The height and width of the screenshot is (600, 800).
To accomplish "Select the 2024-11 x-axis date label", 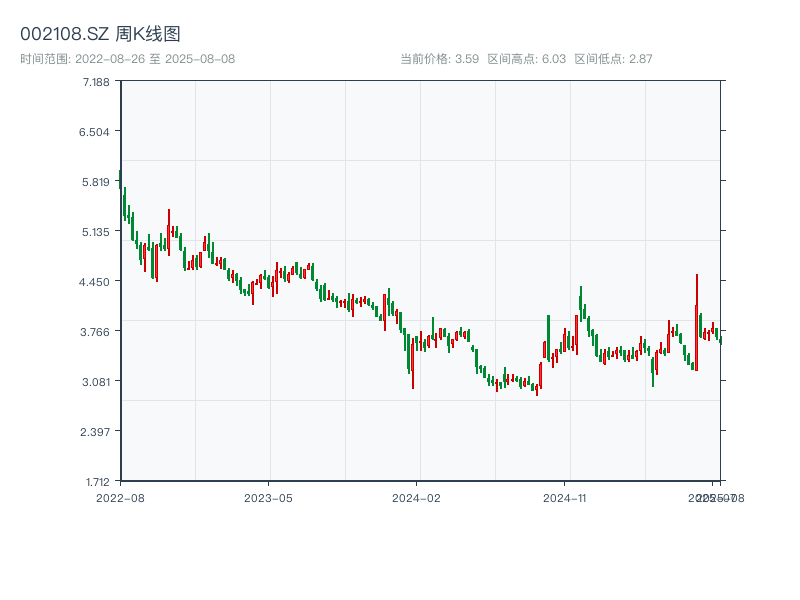I will click(565, 497).
